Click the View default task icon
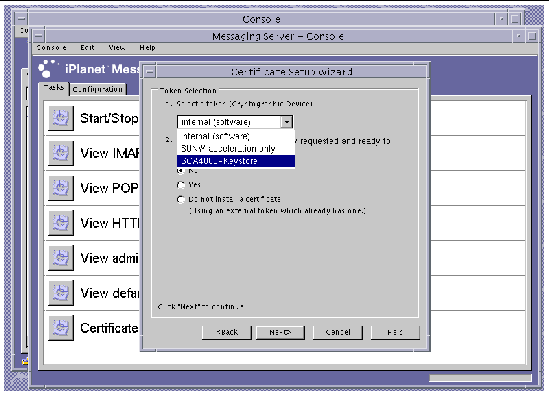Screen dimensions: 549x396 pos(61,293)
